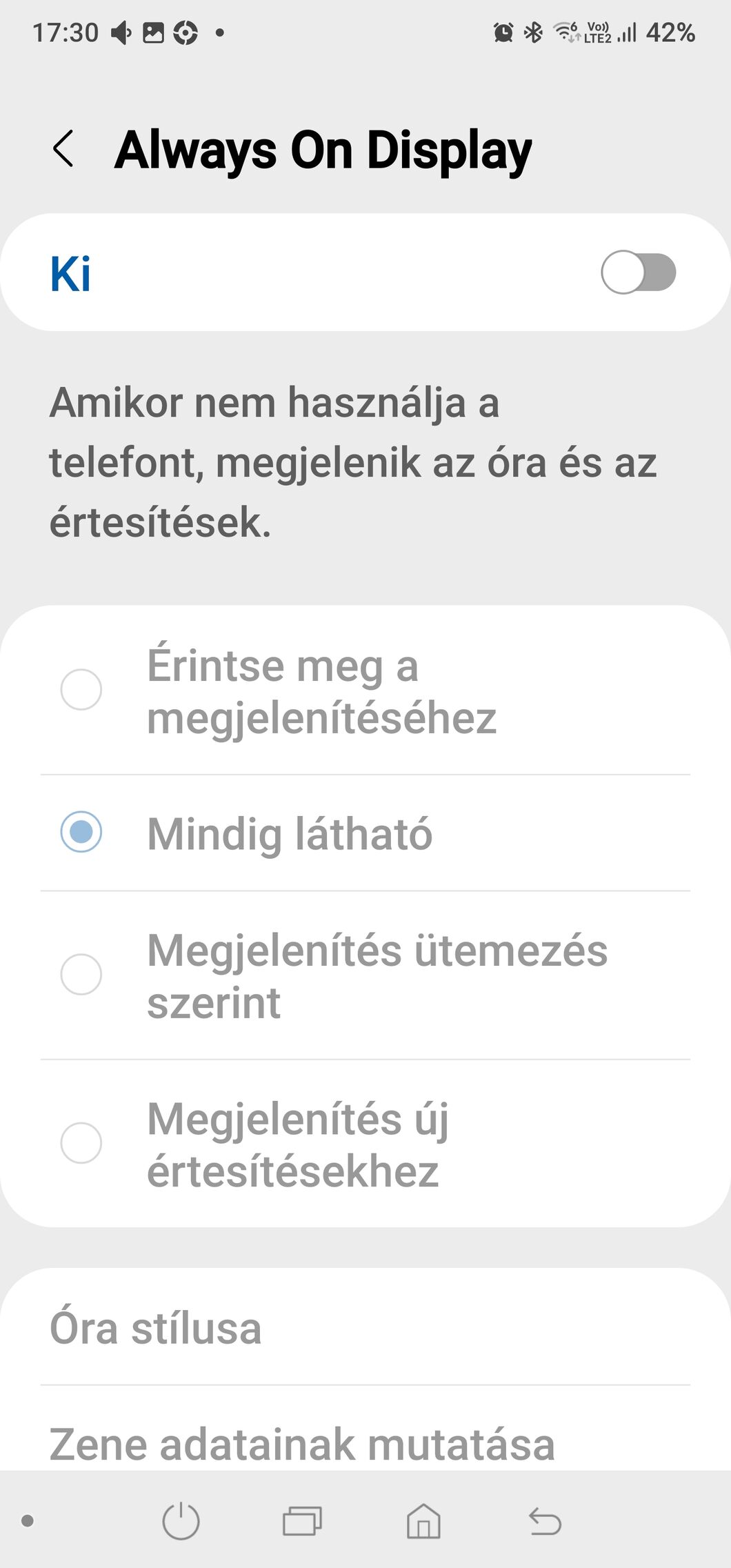Choose Megjelenítés ütemezés szerint radio option

tap(81, 974)
